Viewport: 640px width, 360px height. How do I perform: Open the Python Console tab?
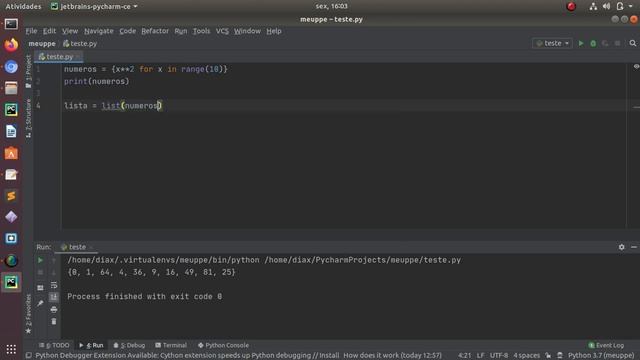click(x=223, y=345)
